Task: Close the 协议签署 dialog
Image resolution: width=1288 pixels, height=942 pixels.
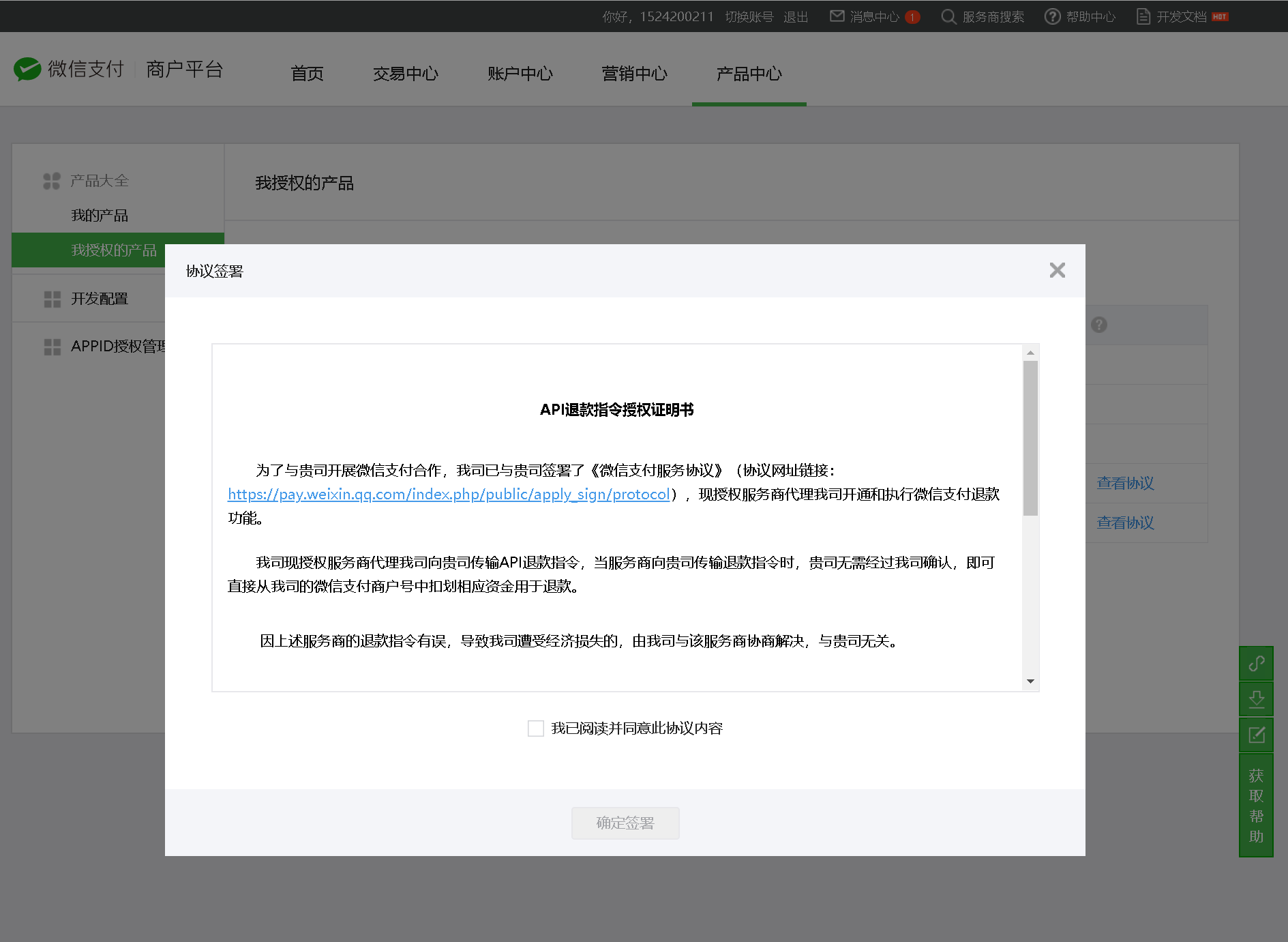Action: tap(1057, 271)
